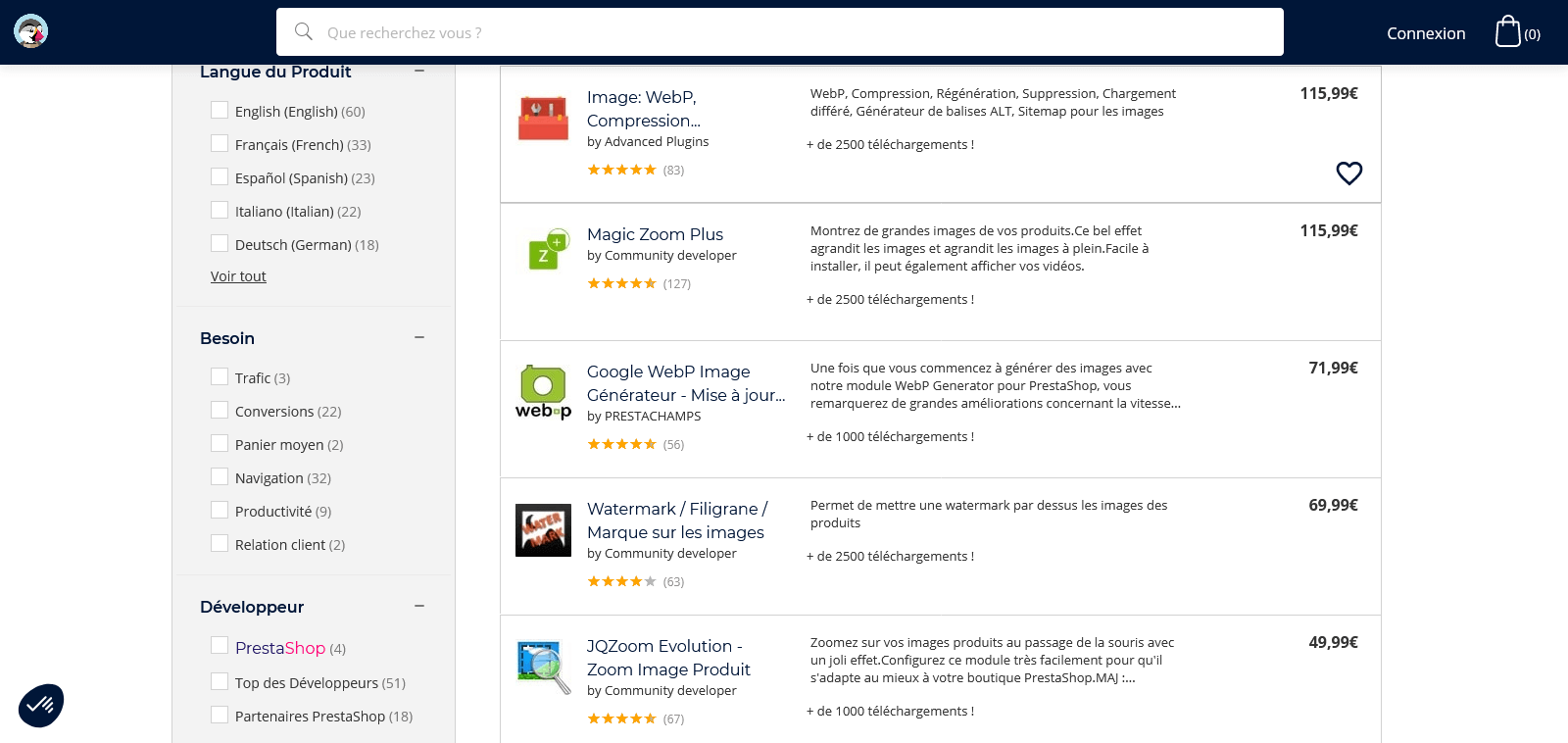Click the JQZoom Evolution magnifier icon
This screenshot has width=1568, height=743.
coord(543,667)
